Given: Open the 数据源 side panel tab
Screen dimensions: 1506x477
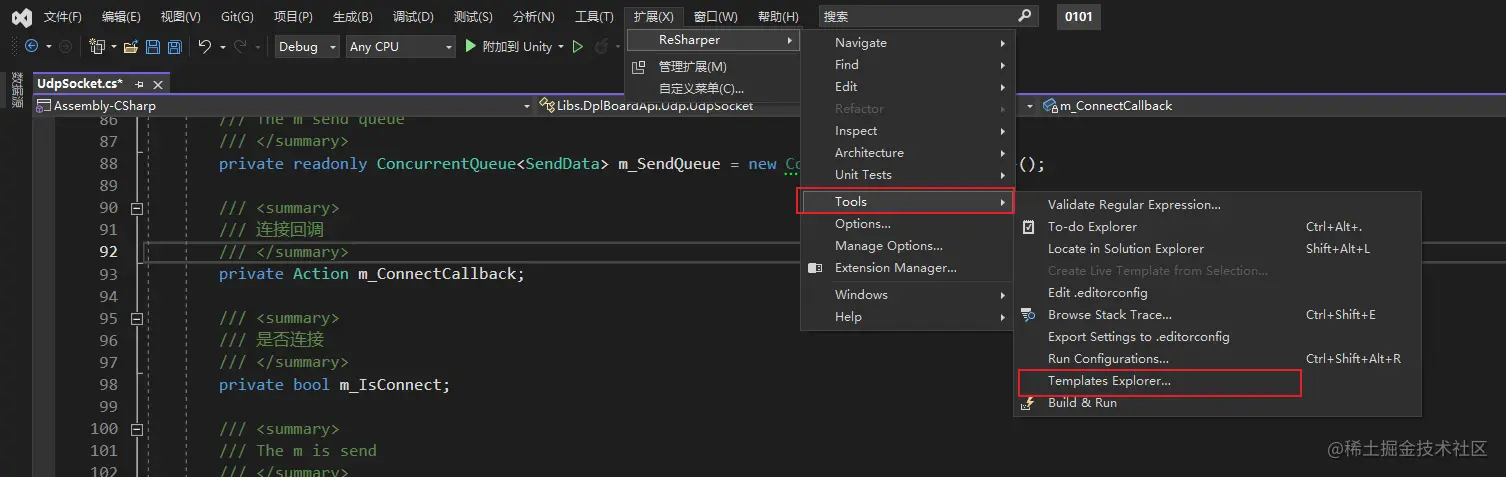Looking at the screenshot, I should click(x=17, y=89).
